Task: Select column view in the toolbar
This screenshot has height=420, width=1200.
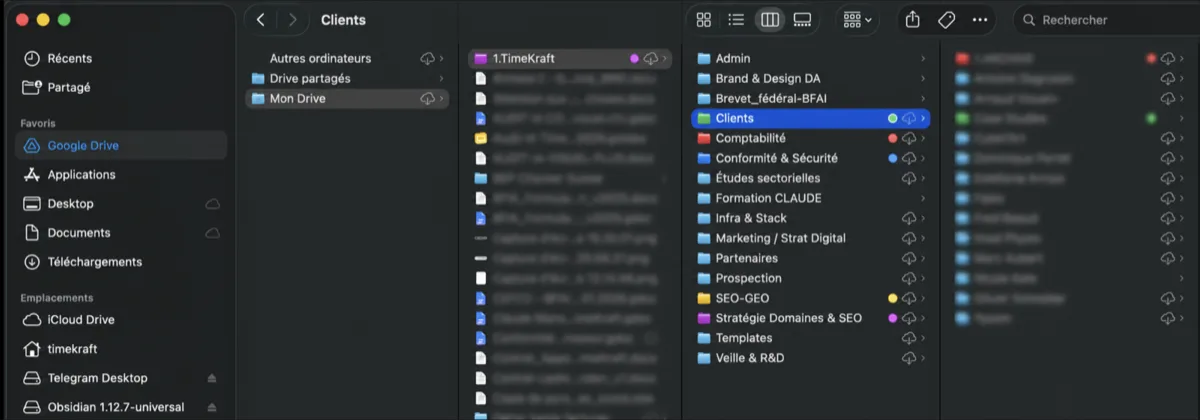Action: (x=769, y=19)
